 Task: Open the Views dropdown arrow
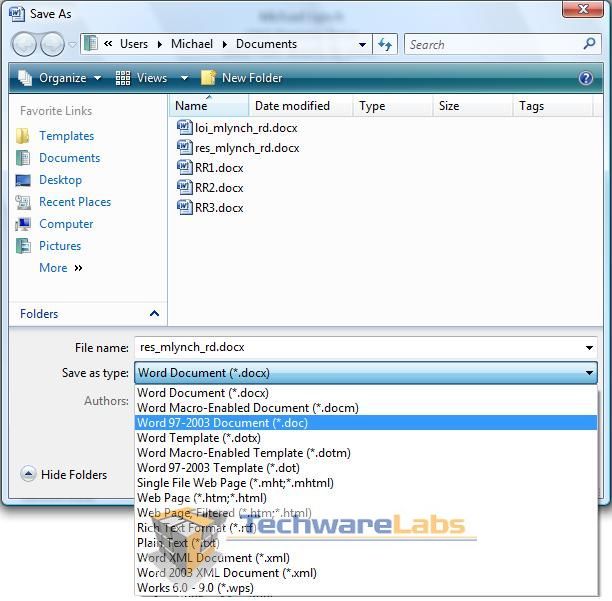coord(184,78)
